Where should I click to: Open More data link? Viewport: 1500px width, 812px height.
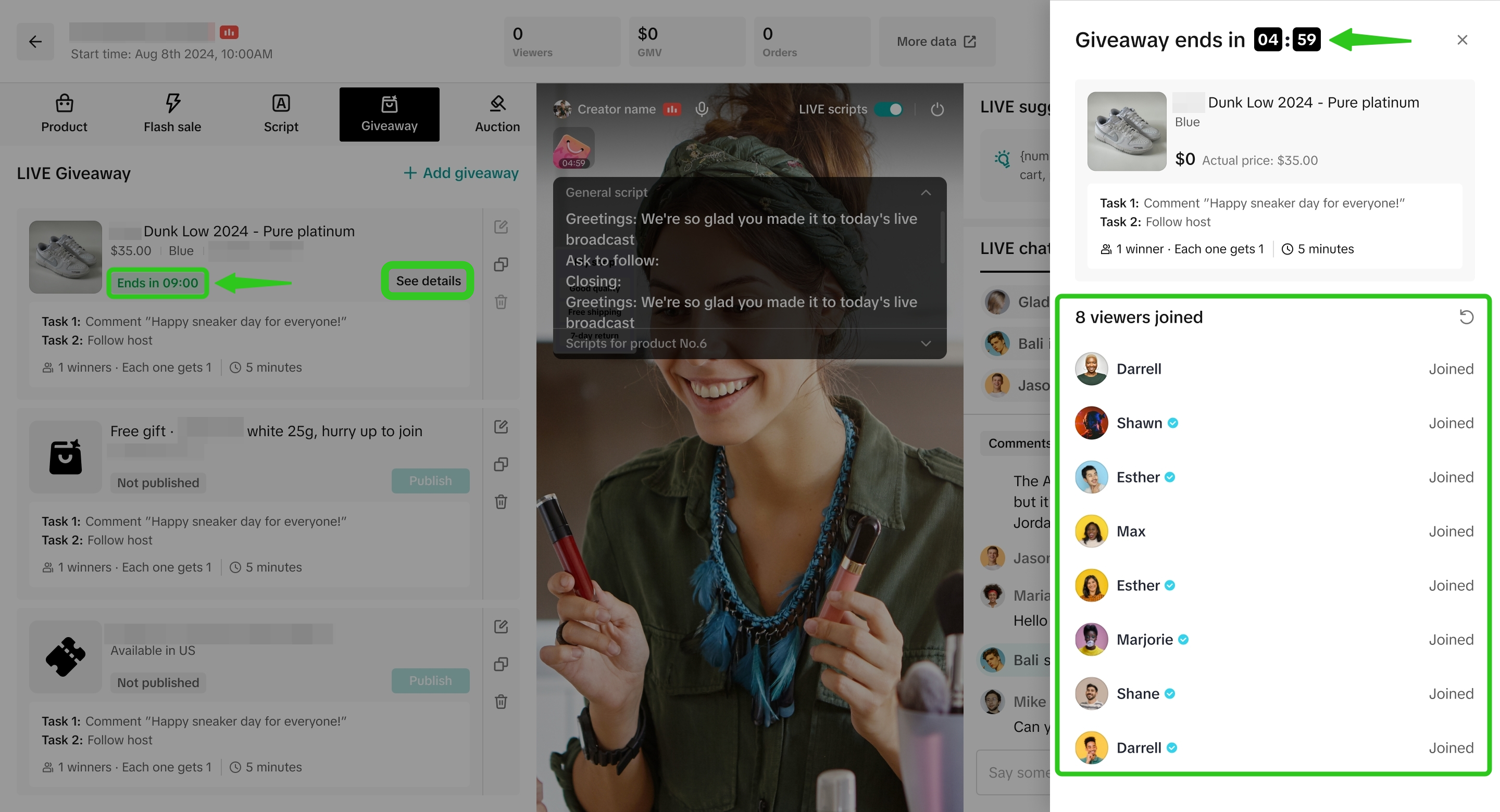coord(936,41)
